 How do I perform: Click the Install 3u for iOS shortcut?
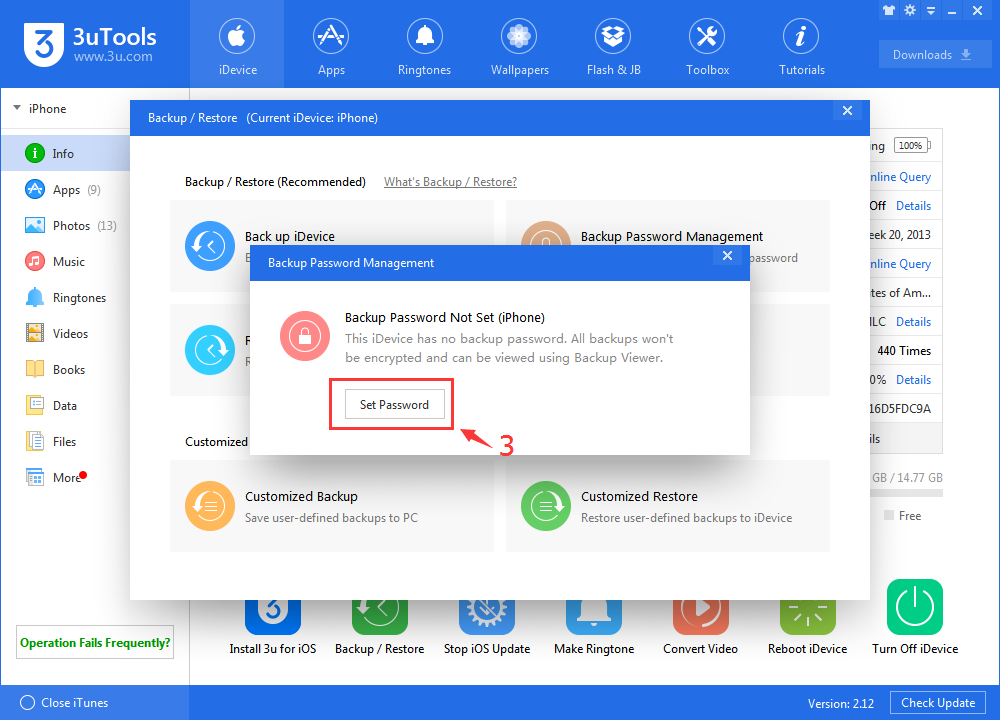pos(272,628)
